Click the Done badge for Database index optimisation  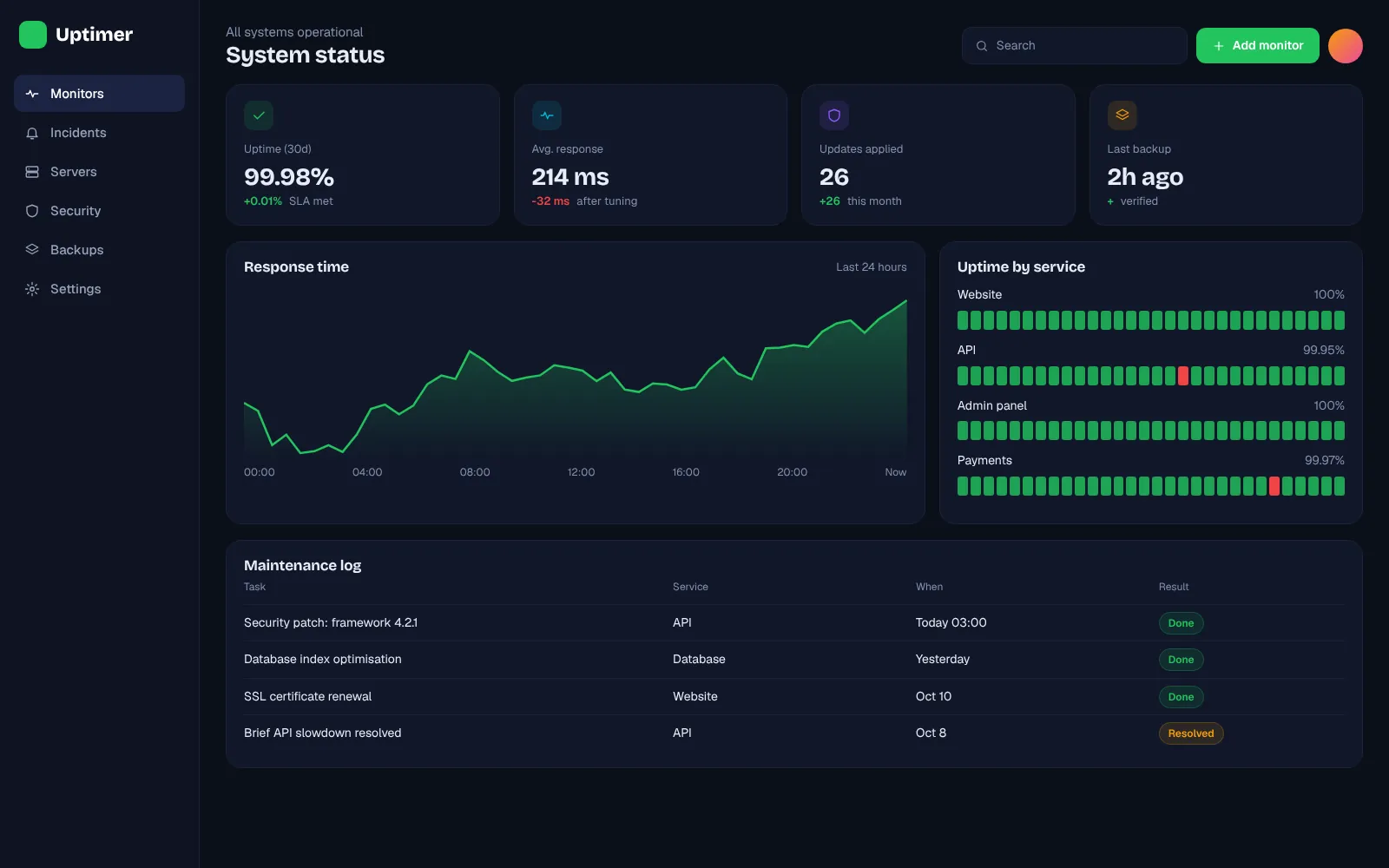point(1181,660)
